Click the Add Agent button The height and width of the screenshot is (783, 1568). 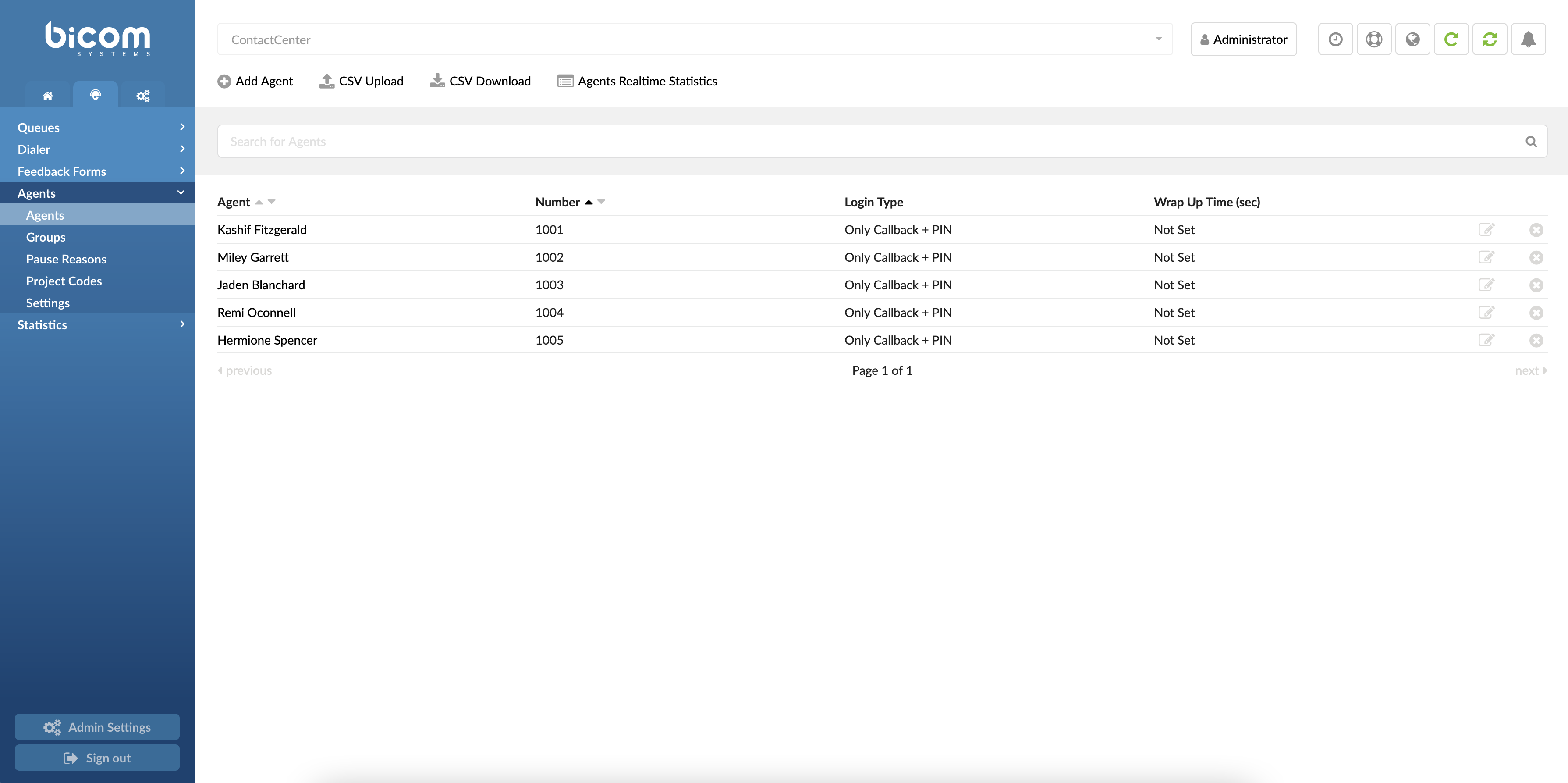click(x=255, y=81)
